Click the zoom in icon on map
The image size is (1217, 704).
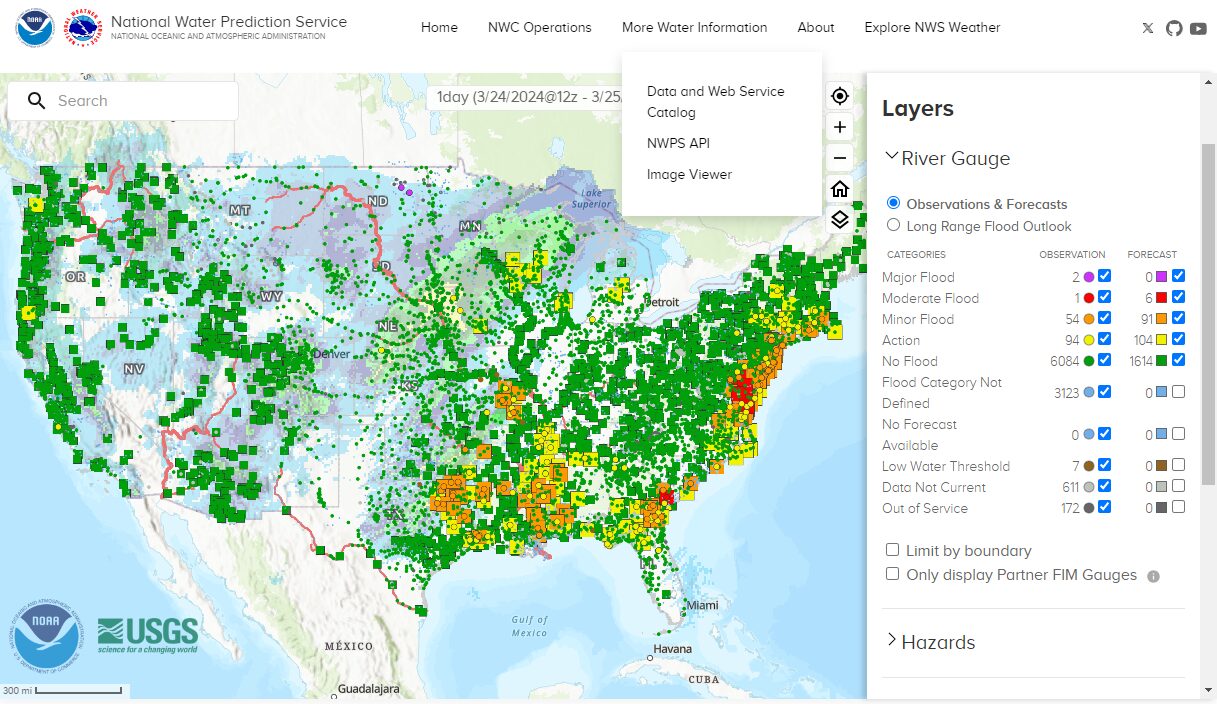840,127
